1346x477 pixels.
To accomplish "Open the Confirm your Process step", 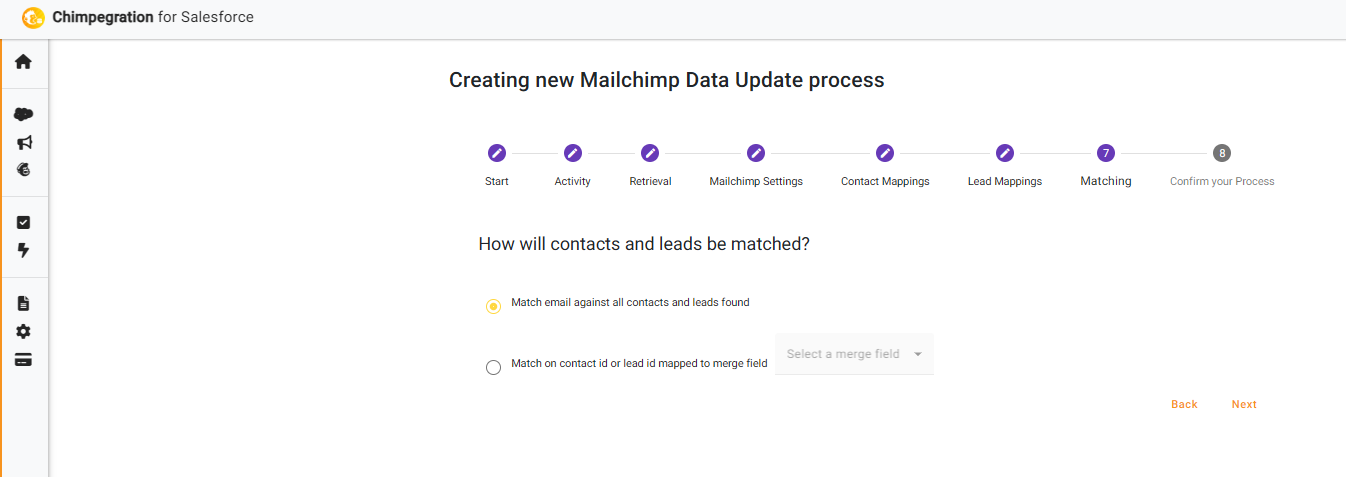I will pos(1222,153).
